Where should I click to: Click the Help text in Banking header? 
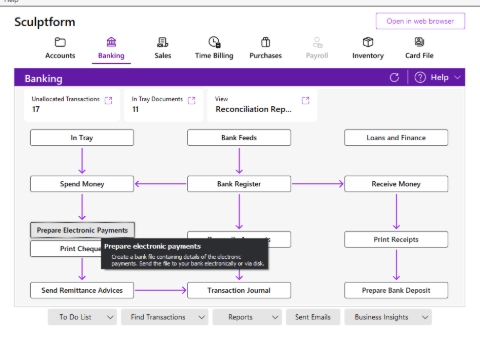tap(439, 78)
